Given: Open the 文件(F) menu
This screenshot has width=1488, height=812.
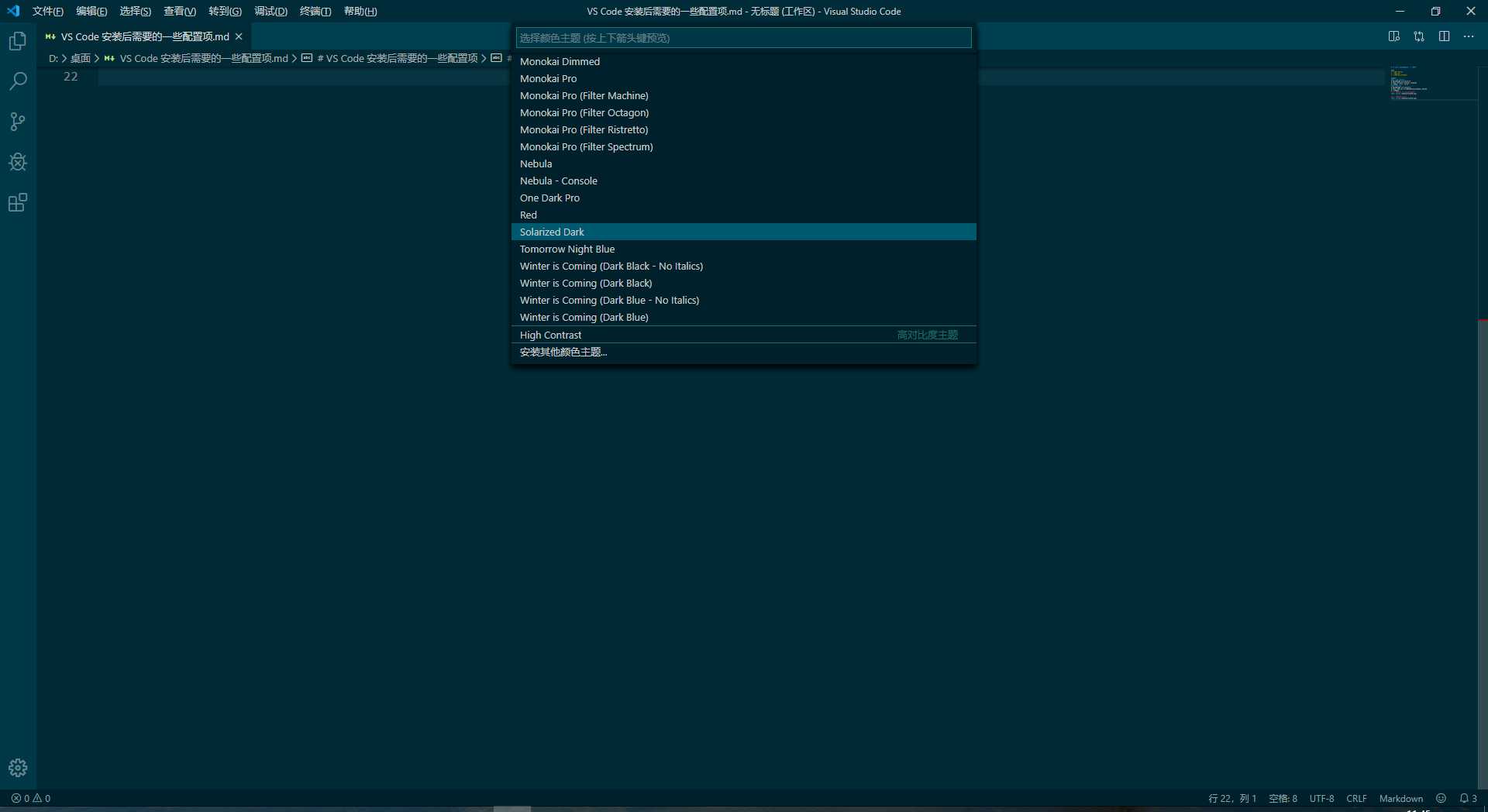Looking at the screenshot, I should (x=48, y=11).
